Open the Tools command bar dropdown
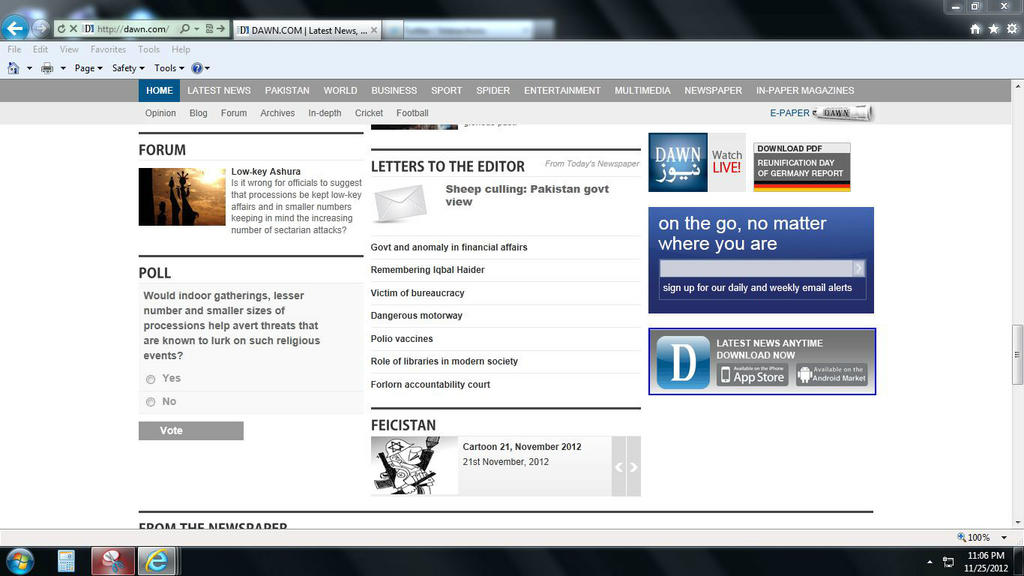Image resolution: width=1024 pixels, height=576 pixels. click(169, 68)
